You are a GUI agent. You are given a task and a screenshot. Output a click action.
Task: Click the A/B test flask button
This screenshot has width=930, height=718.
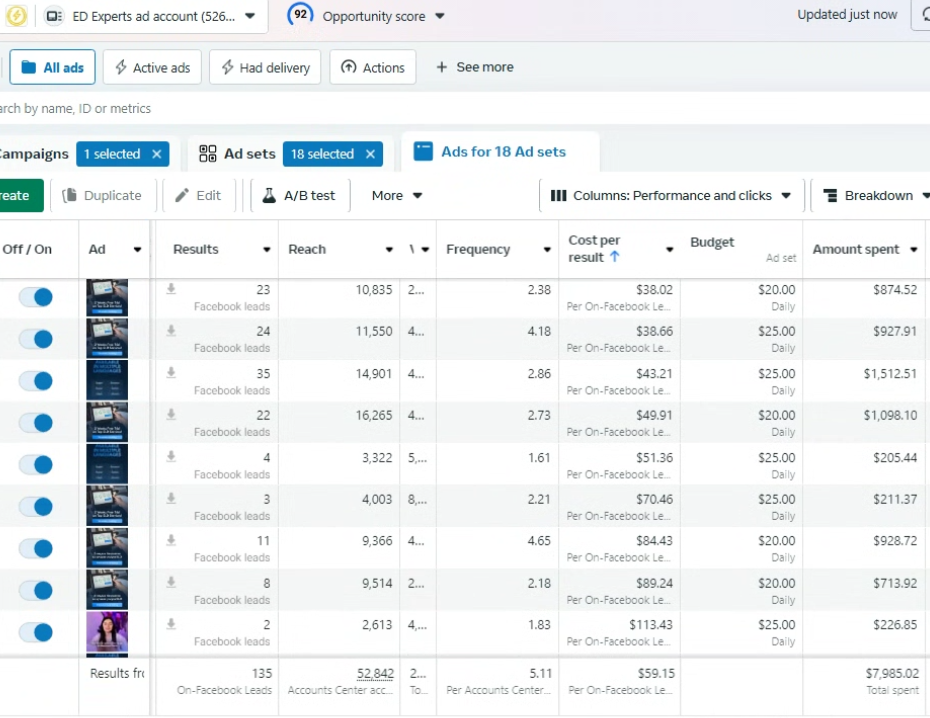(x=299, y=196)
